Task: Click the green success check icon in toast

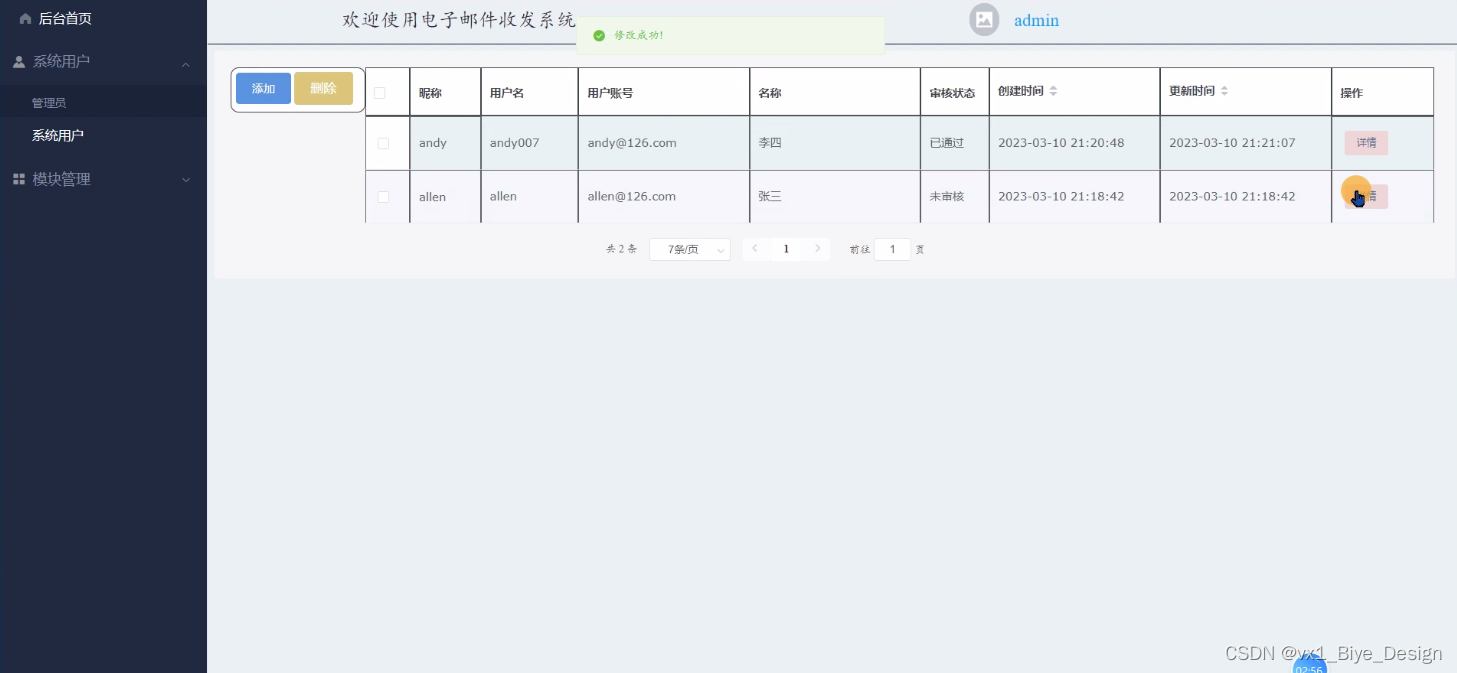Action: click(x=599, y=35)
